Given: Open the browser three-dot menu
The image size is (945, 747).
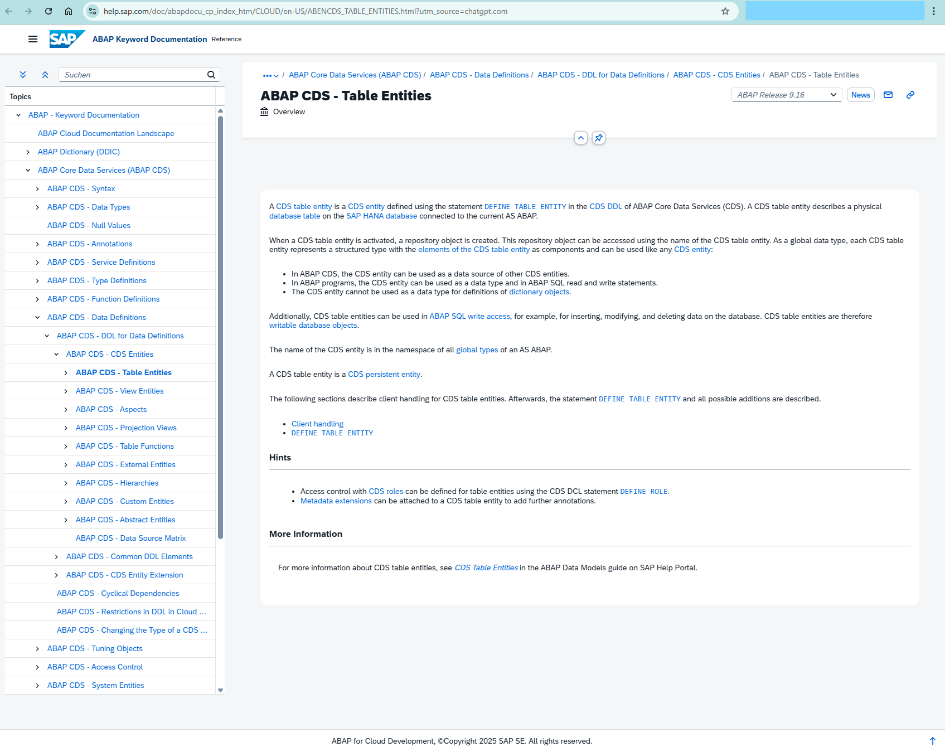Looking at the screenshot, I should [x=934, y=11].
